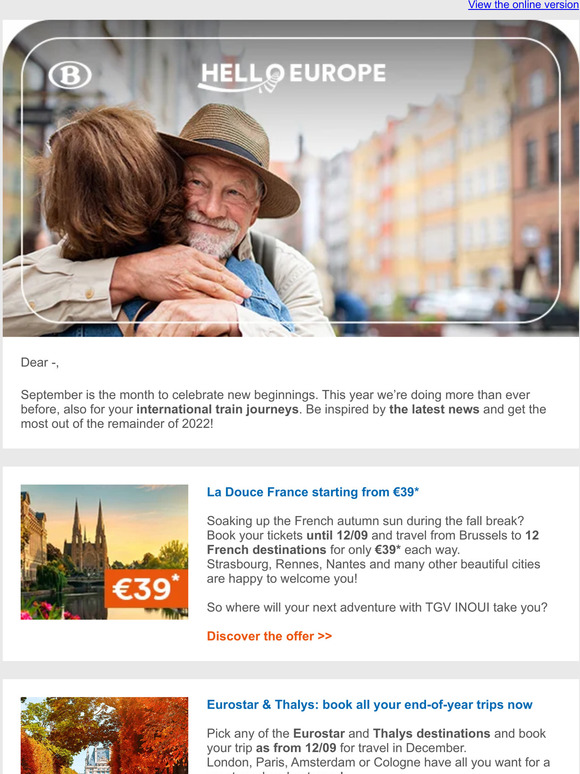580x774 pixels.
Task: Click the TGV INOUI adventure sentence
Action: pyautogui.click(x=377, y=607)
